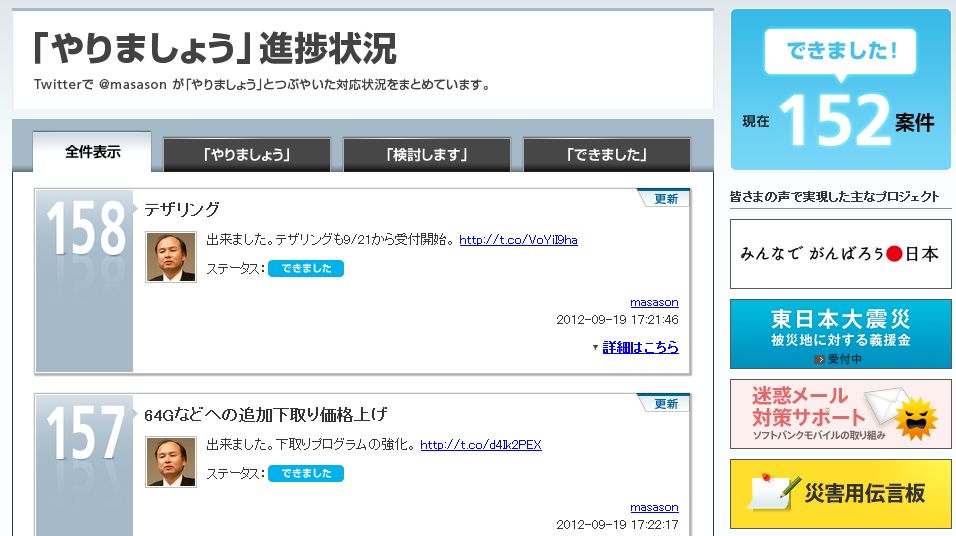Click the できました status badge for item 157
The image size is (956, 536).
[306, 474]
